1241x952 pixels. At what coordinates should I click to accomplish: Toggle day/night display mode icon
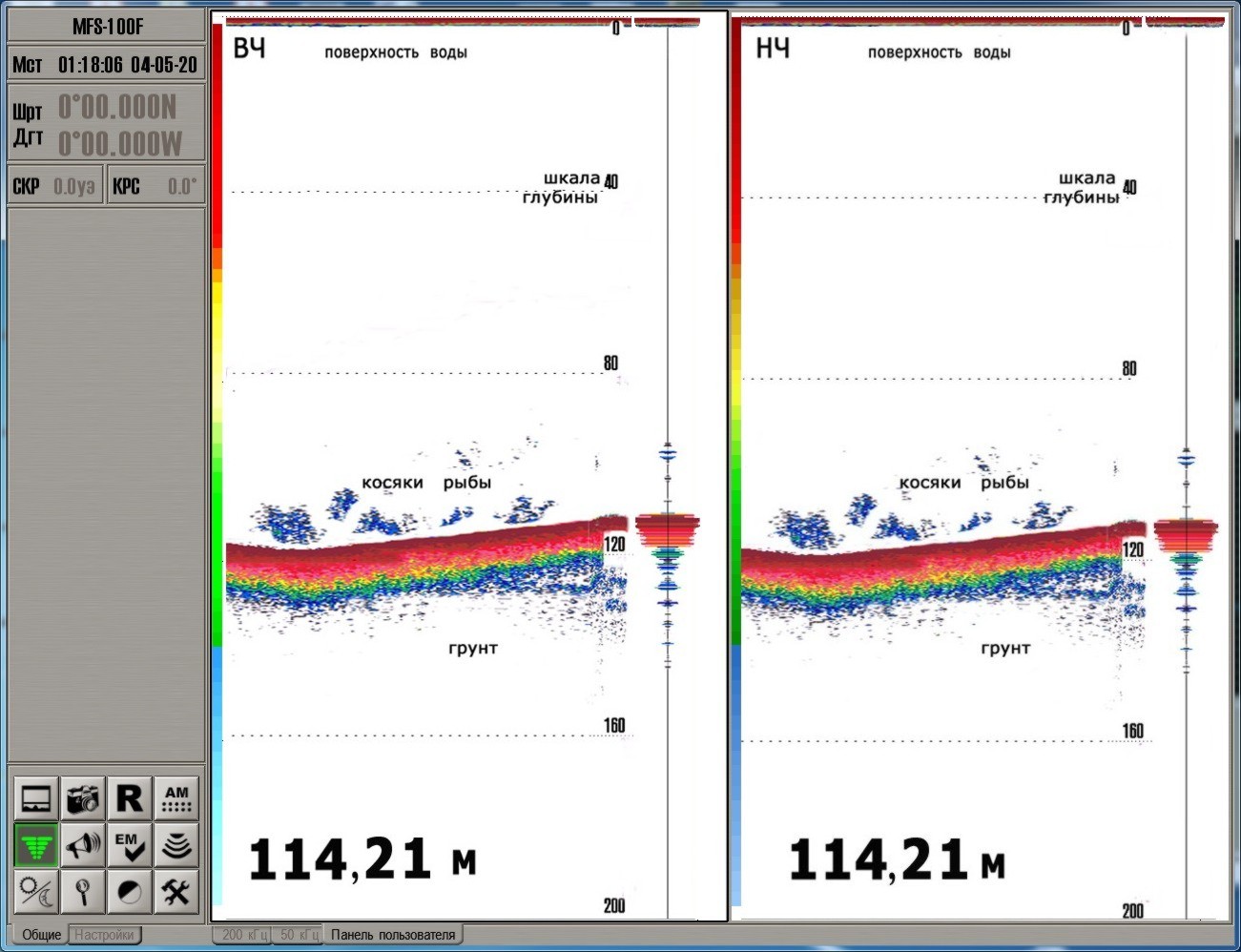click(36, 891)
